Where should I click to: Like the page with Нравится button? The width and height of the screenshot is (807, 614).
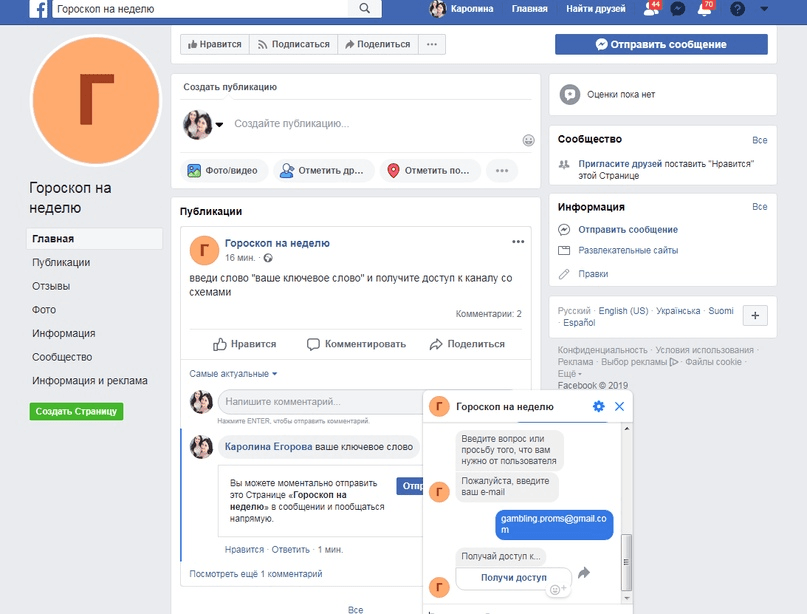(215, 44)
